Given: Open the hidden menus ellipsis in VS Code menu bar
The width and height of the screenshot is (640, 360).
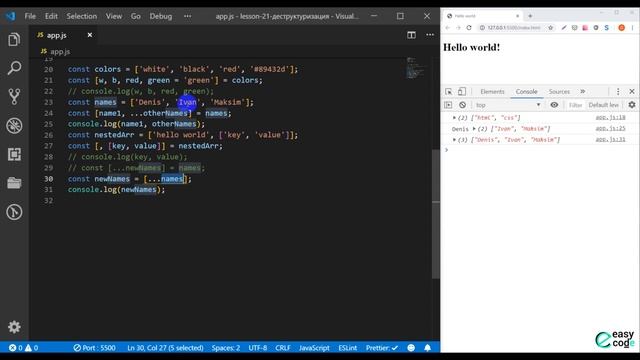Looking at the screenshot, I should (187, 16).
